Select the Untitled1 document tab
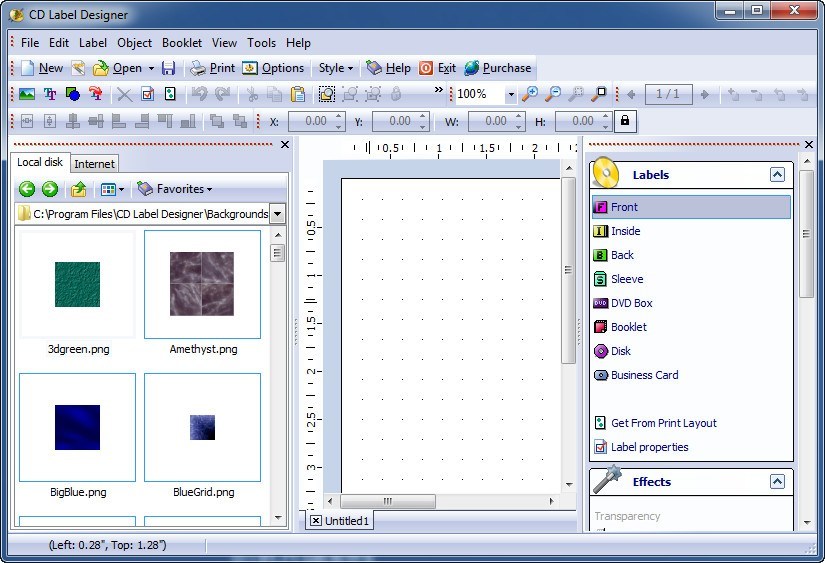 pos(340,521)
